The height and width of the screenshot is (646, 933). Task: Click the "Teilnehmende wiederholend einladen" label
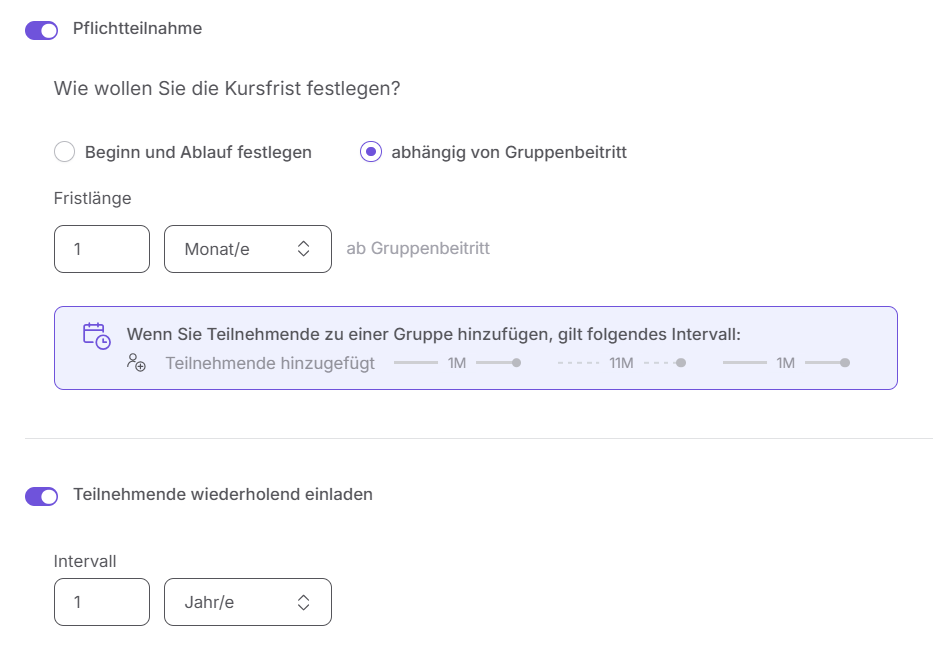222,495
